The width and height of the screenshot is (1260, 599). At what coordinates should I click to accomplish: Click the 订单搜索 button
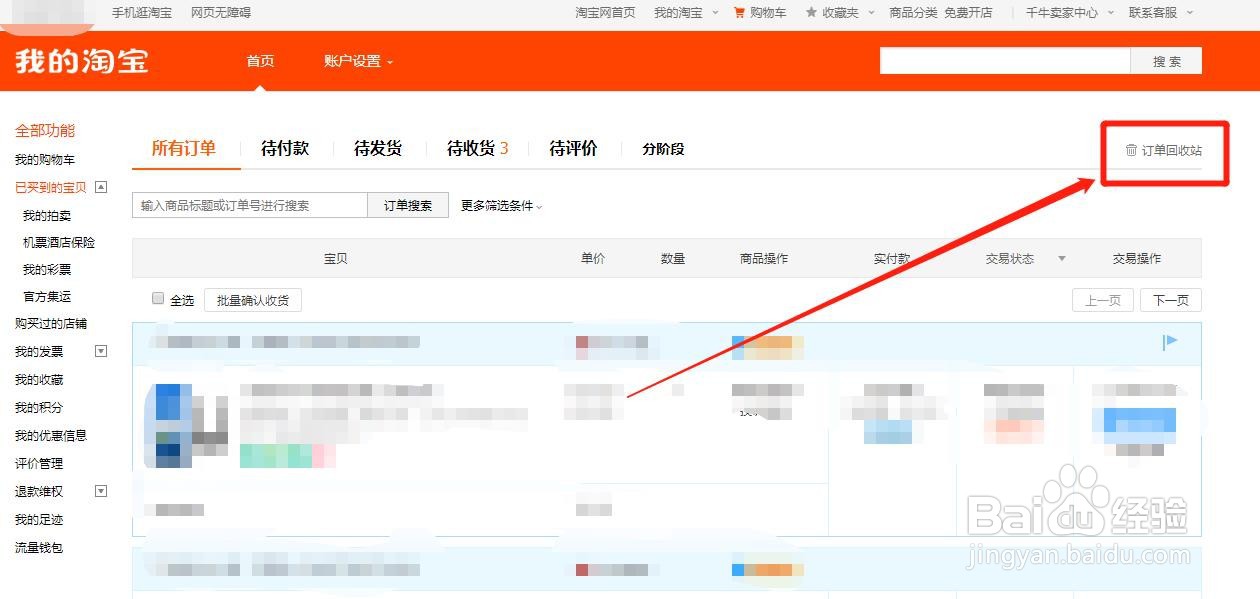[408, 205]
